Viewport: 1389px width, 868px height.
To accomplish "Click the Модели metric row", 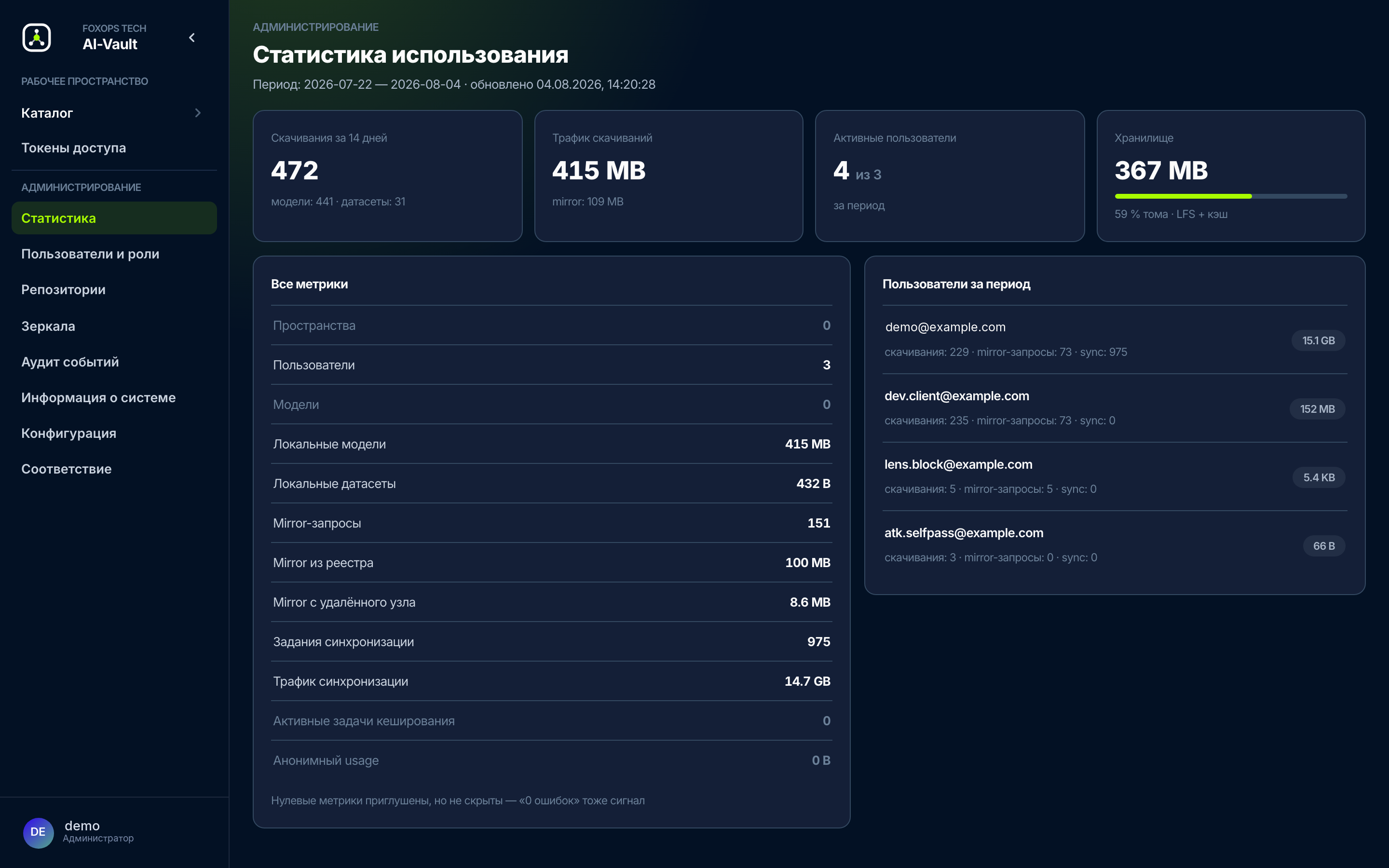I will tap(551, 405).
